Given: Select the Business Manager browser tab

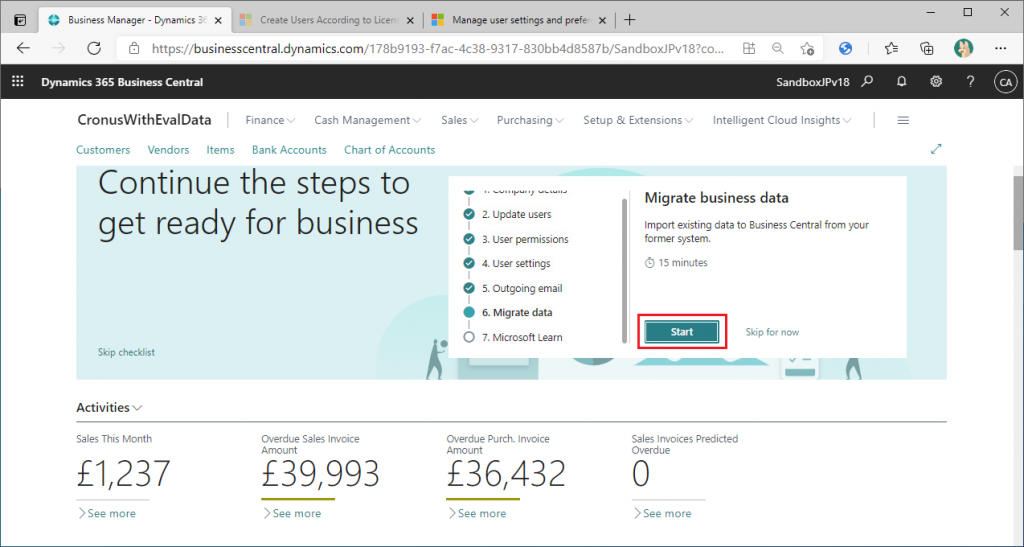Looking at the screenshot, I should click(135, 20).
